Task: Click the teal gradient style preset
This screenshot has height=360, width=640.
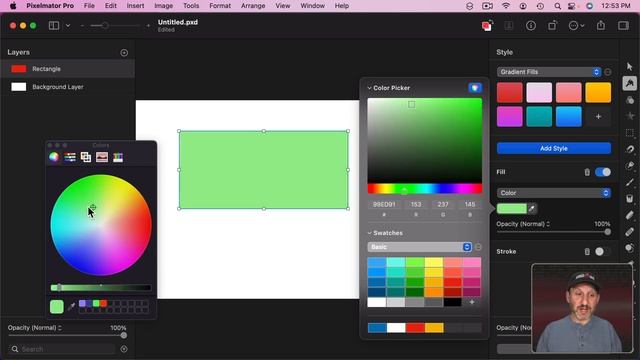Action: [x=539, y=117]
